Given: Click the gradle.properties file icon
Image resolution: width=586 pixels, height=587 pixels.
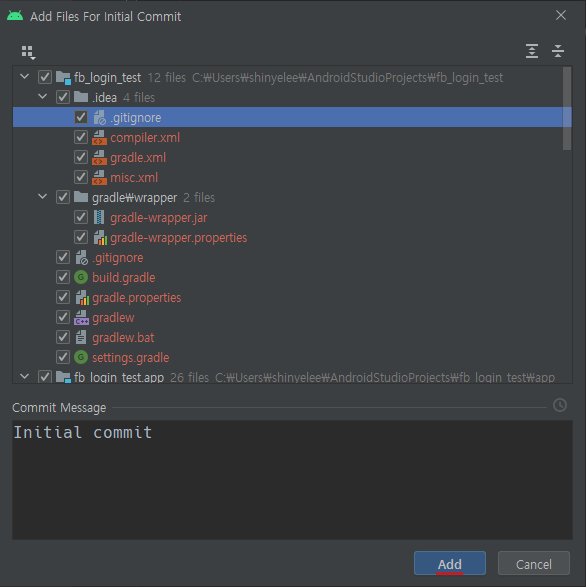Looking at the screenshot, I should (82, 298).
